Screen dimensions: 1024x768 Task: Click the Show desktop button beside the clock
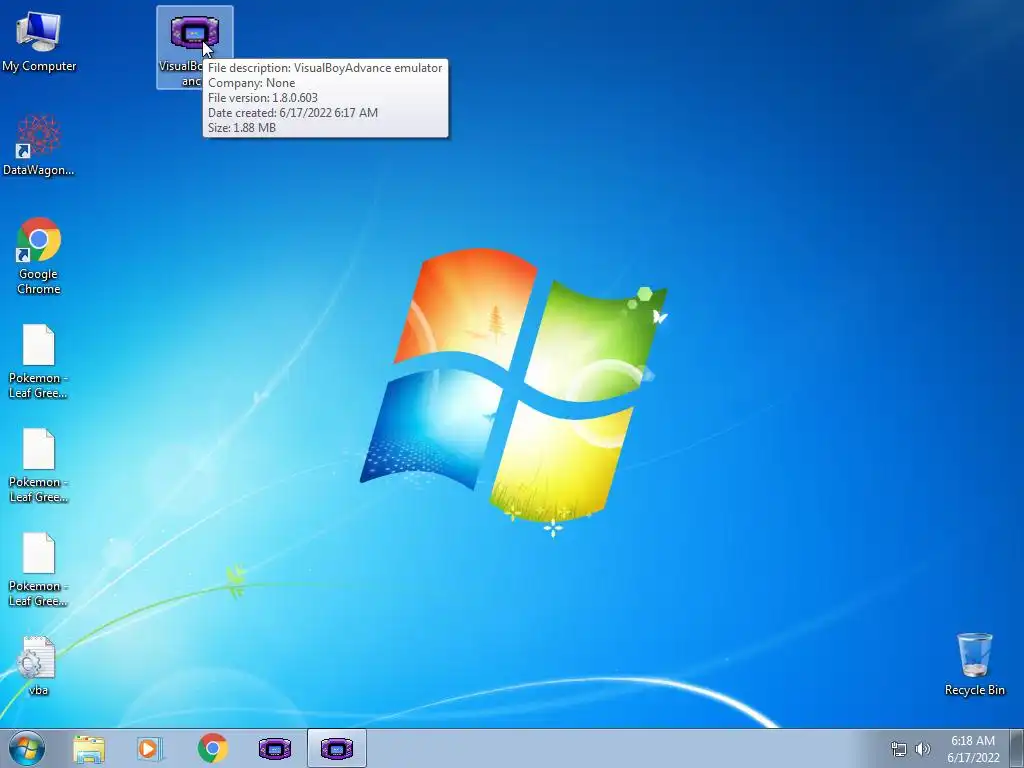[x=1017, y=748]
